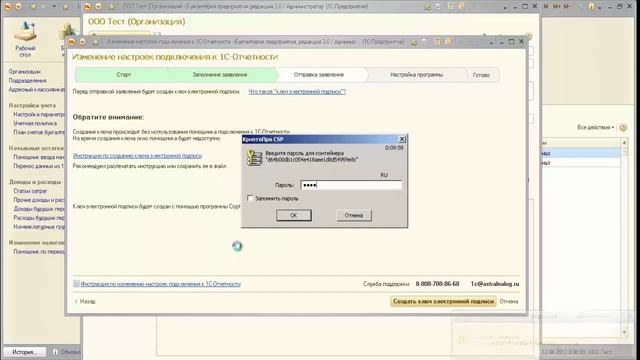
Task: Open the round info icon in the main title bar
Action: [x=591, y=7]
